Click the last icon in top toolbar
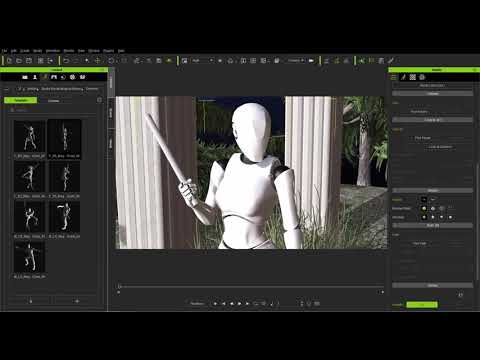The image size is (480, 360). [x=391, y=61]
